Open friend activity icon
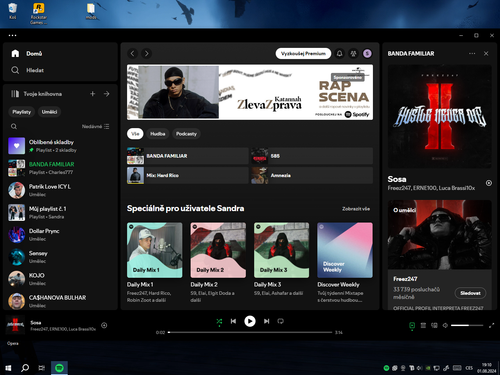The image size is (500, 375). (x=353, y=53)
